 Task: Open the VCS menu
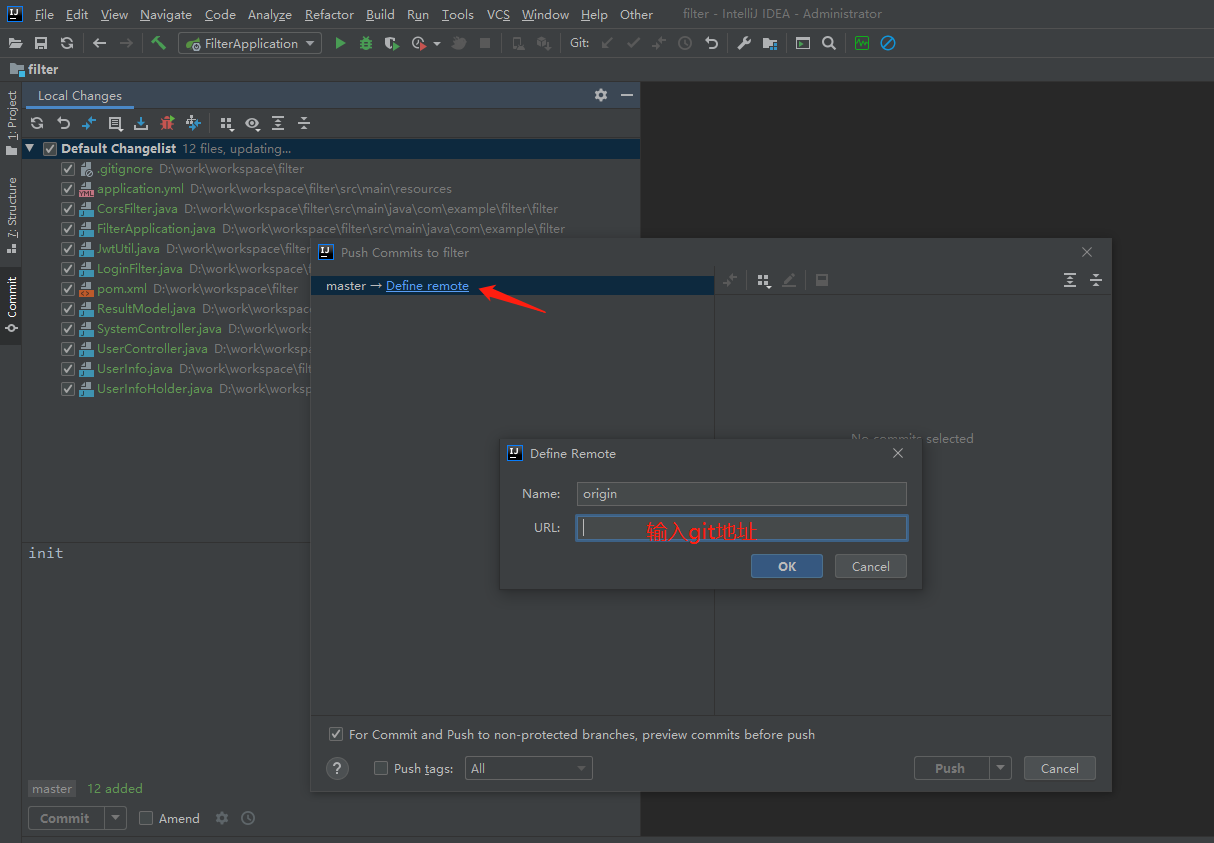498,15
